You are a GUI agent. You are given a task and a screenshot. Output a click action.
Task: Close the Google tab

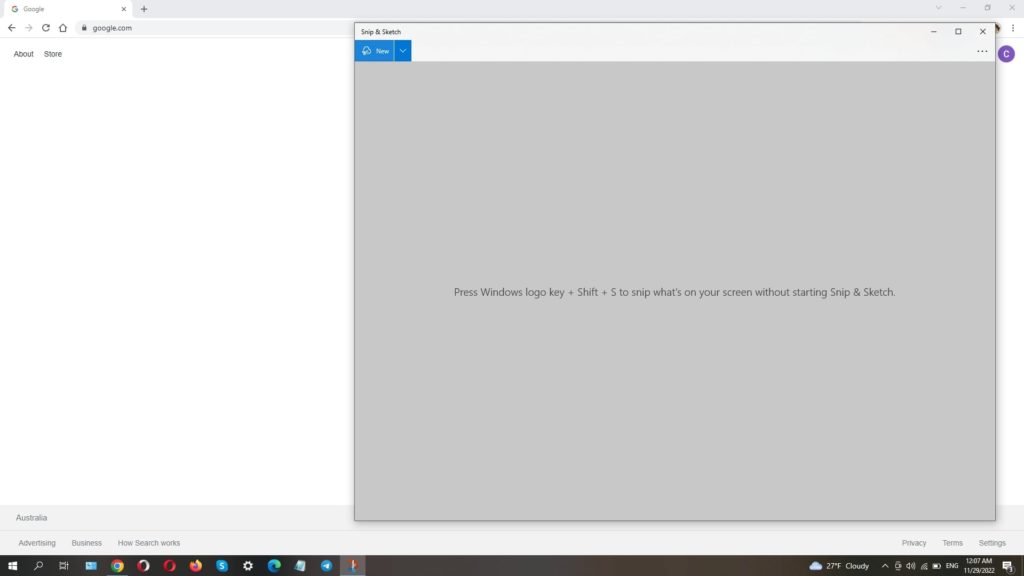[x=124, y=9]
